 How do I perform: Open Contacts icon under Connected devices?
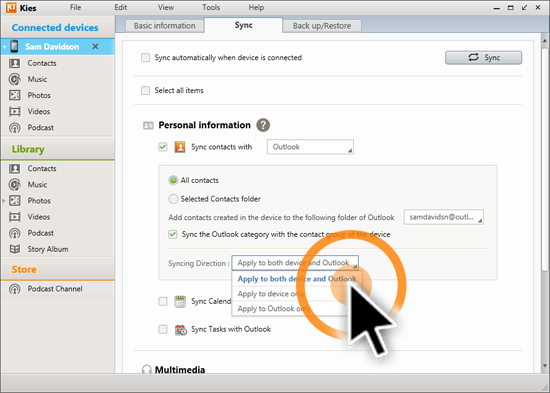tap(14, 63)
